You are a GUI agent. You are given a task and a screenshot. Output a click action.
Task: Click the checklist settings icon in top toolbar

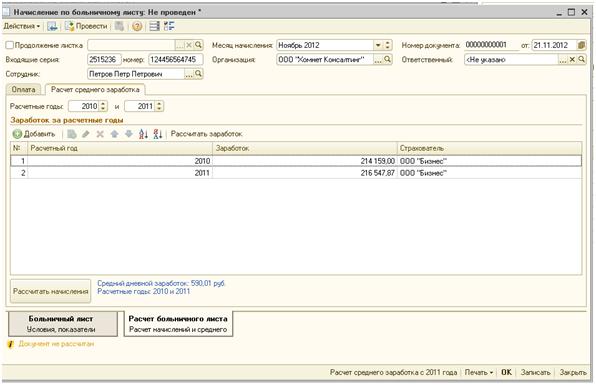[169, 26]
